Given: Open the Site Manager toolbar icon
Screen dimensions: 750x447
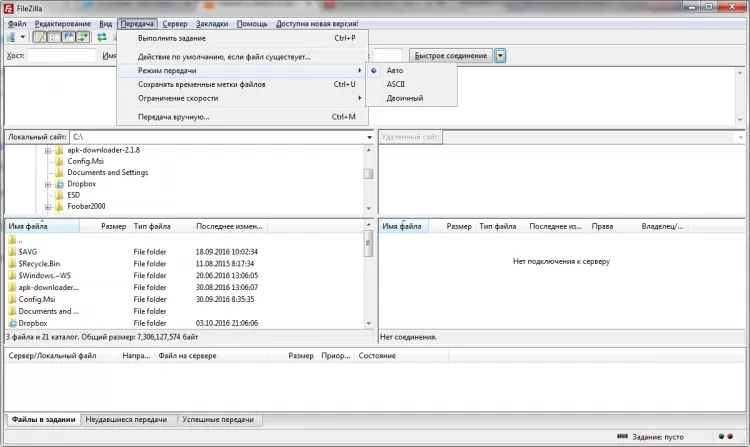Looking at the screenshot, I should (11, 37).
